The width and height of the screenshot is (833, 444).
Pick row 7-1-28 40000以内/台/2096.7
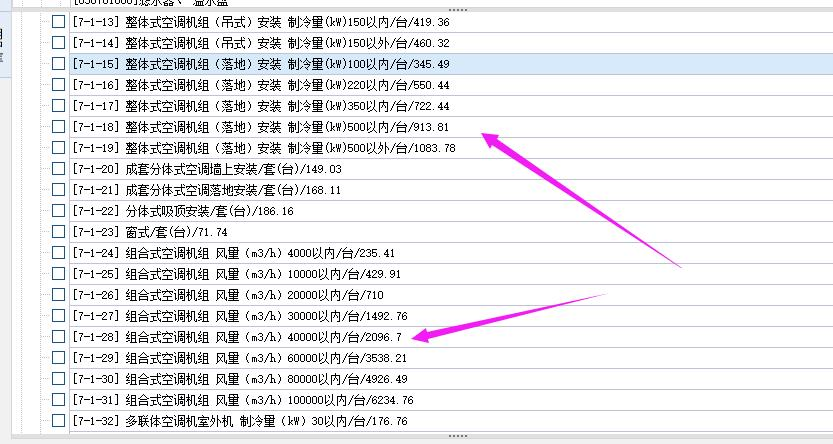point(237,337)
